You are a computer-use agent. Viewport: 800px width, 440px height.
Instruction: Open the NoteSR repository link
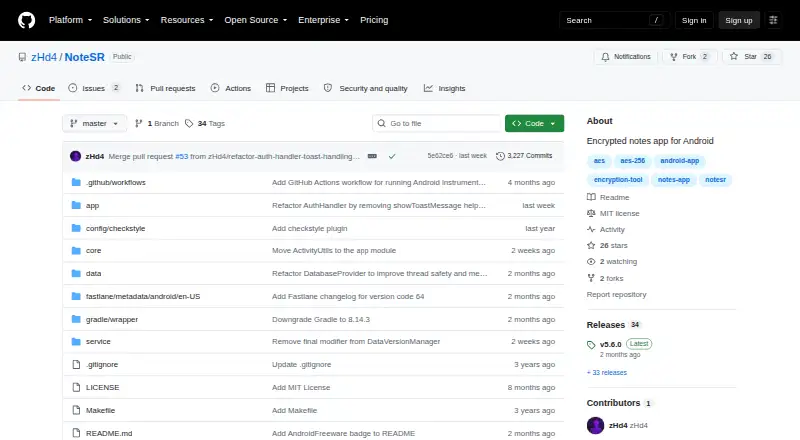[x=84, y=57]
